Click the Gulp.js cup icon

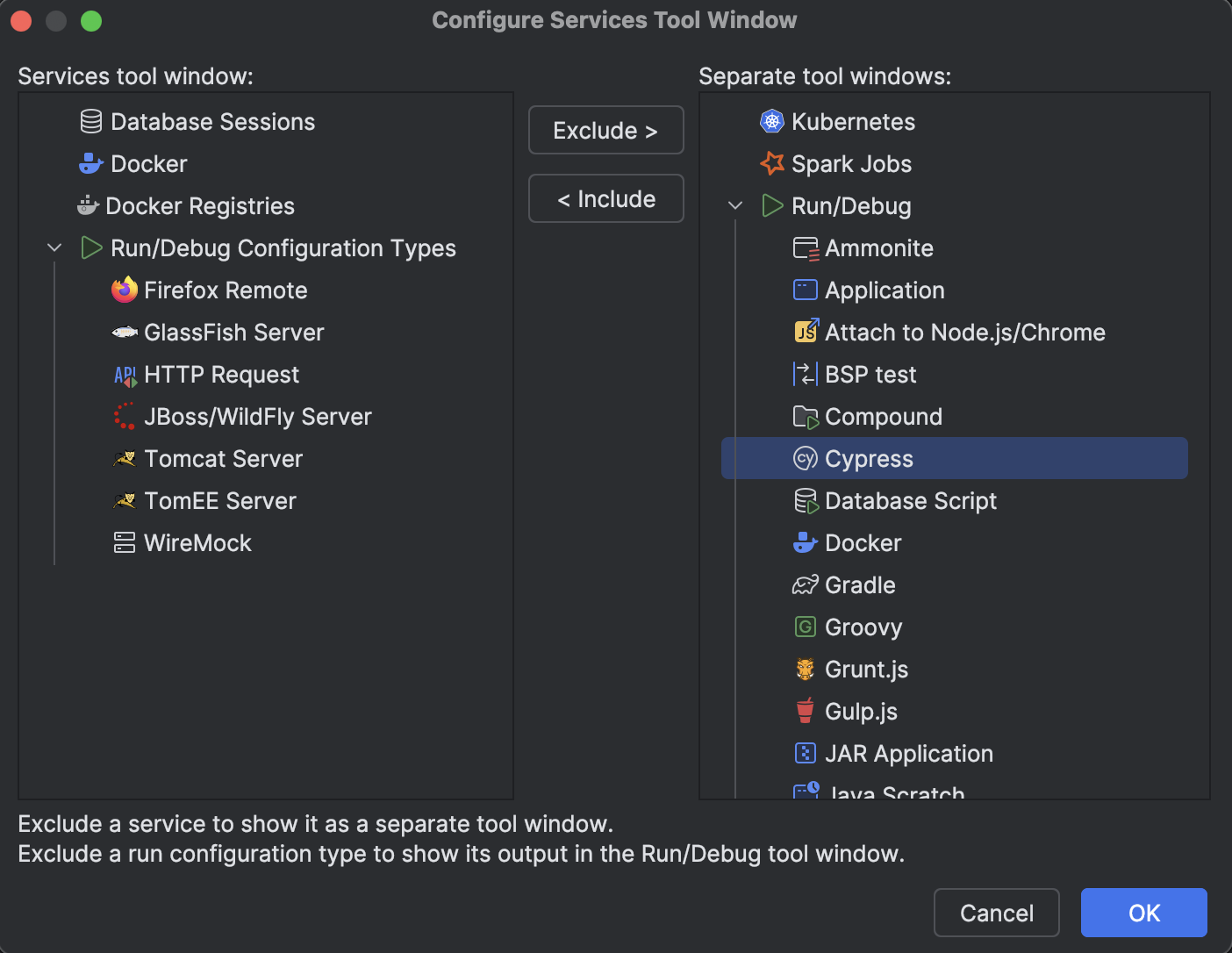tap(805, 711)
